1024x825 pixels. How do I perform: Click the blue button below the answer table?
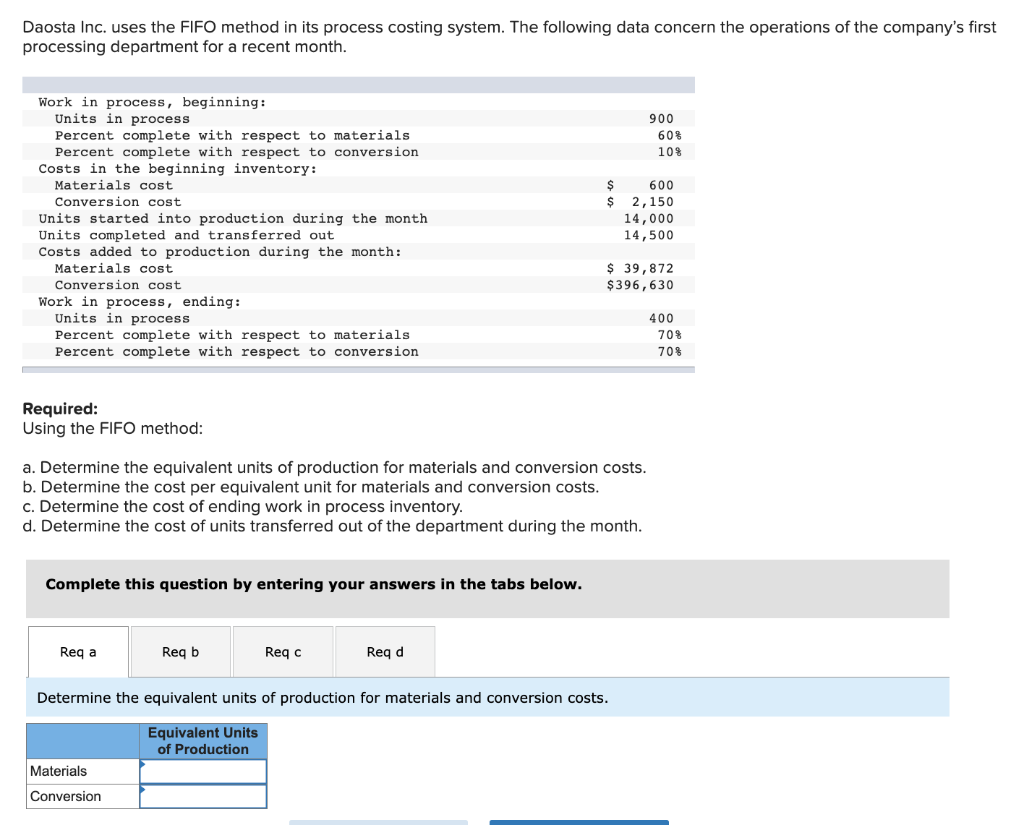(579, 822)
